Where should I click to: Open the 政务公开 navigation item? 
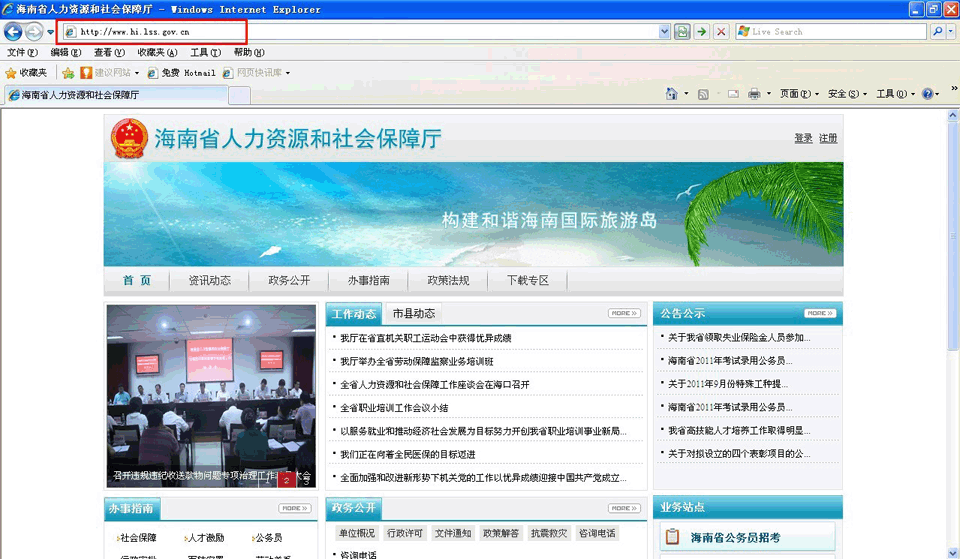click(289, 280)
